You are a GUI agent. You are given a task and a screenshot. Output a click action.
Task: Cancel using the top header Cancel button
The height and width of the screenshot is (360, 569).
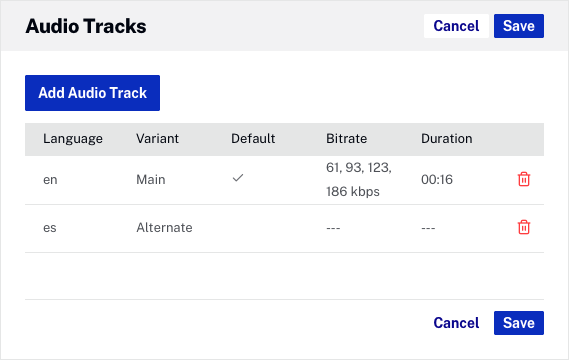tap(456, 26)
